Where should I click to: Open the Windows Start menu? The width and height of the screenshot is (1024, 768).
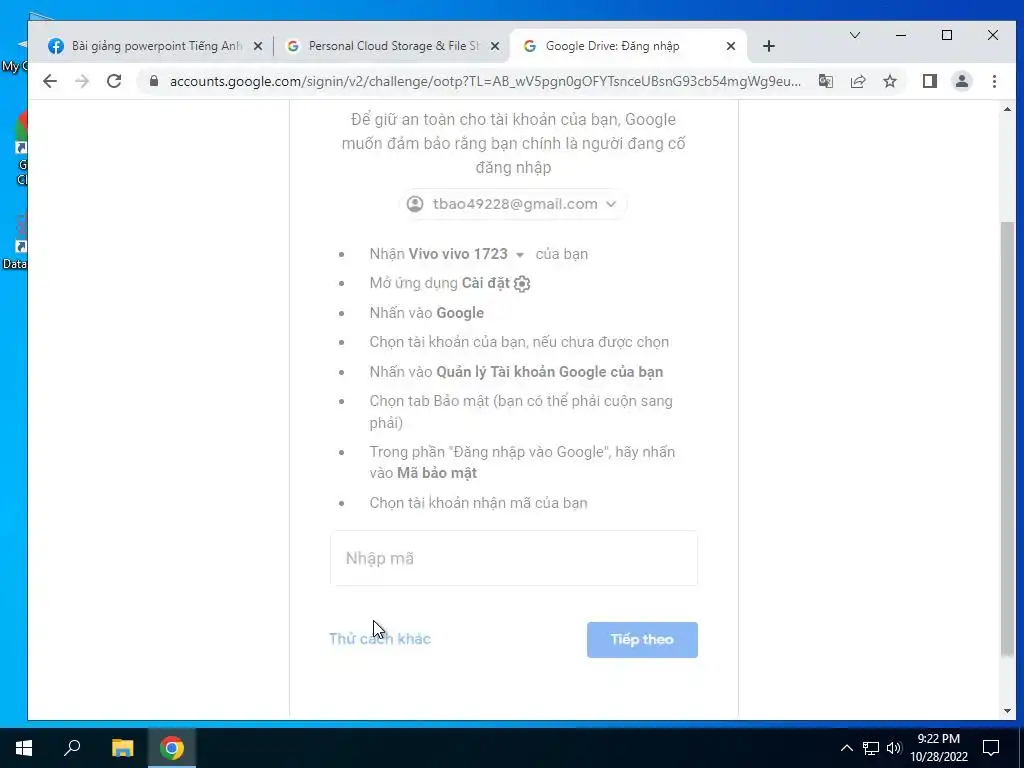[24, 748]
